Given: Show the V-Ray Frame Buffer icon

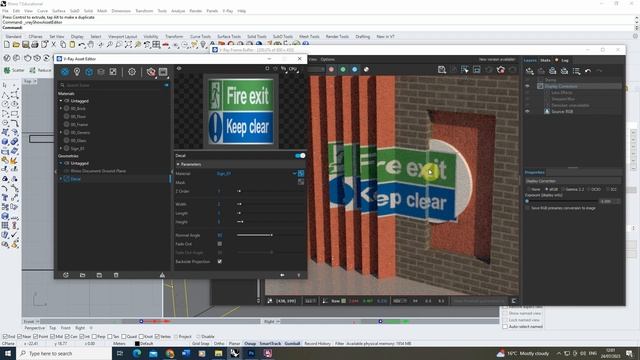Looking at the screenshot, I should (x=163, y=72).
